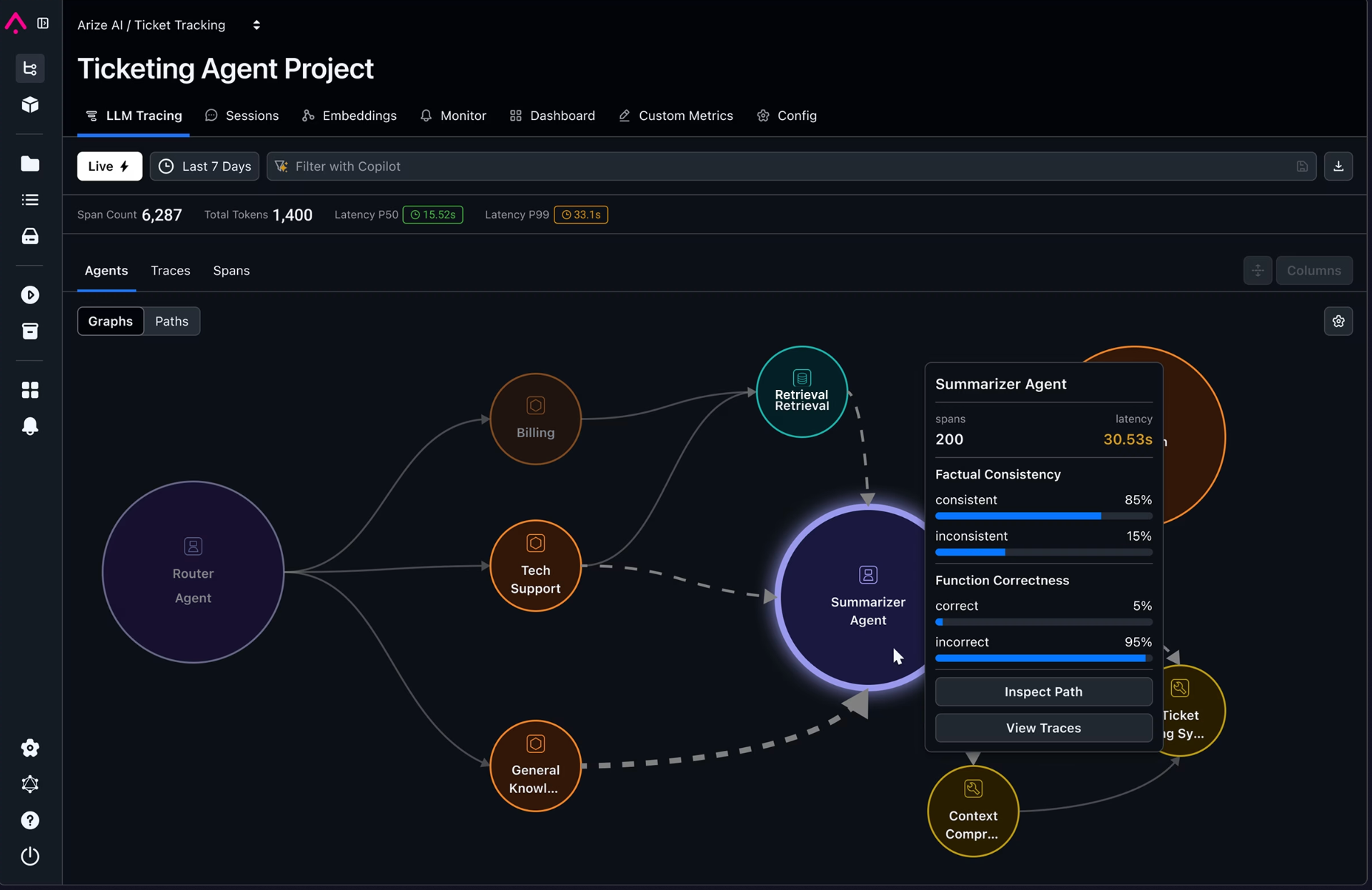Open the help question mark icon
1372x890 pixels.
(30, 820)
